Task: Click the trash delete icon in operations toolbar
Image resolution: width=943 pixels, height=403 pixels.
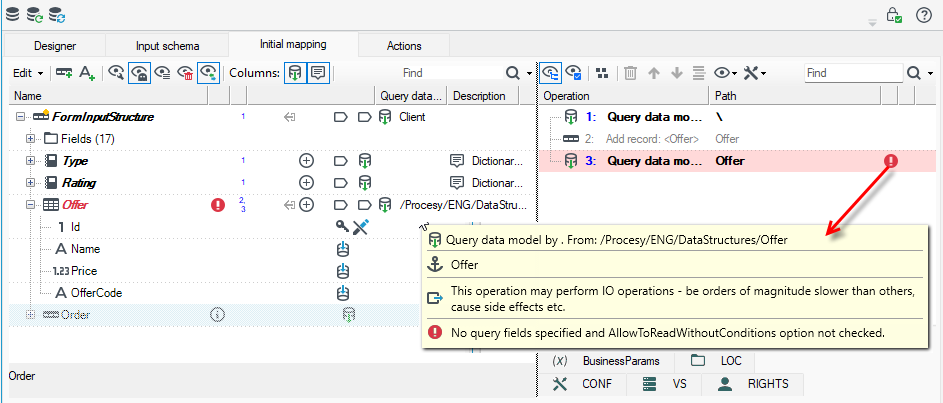Action: coord(630,73)
